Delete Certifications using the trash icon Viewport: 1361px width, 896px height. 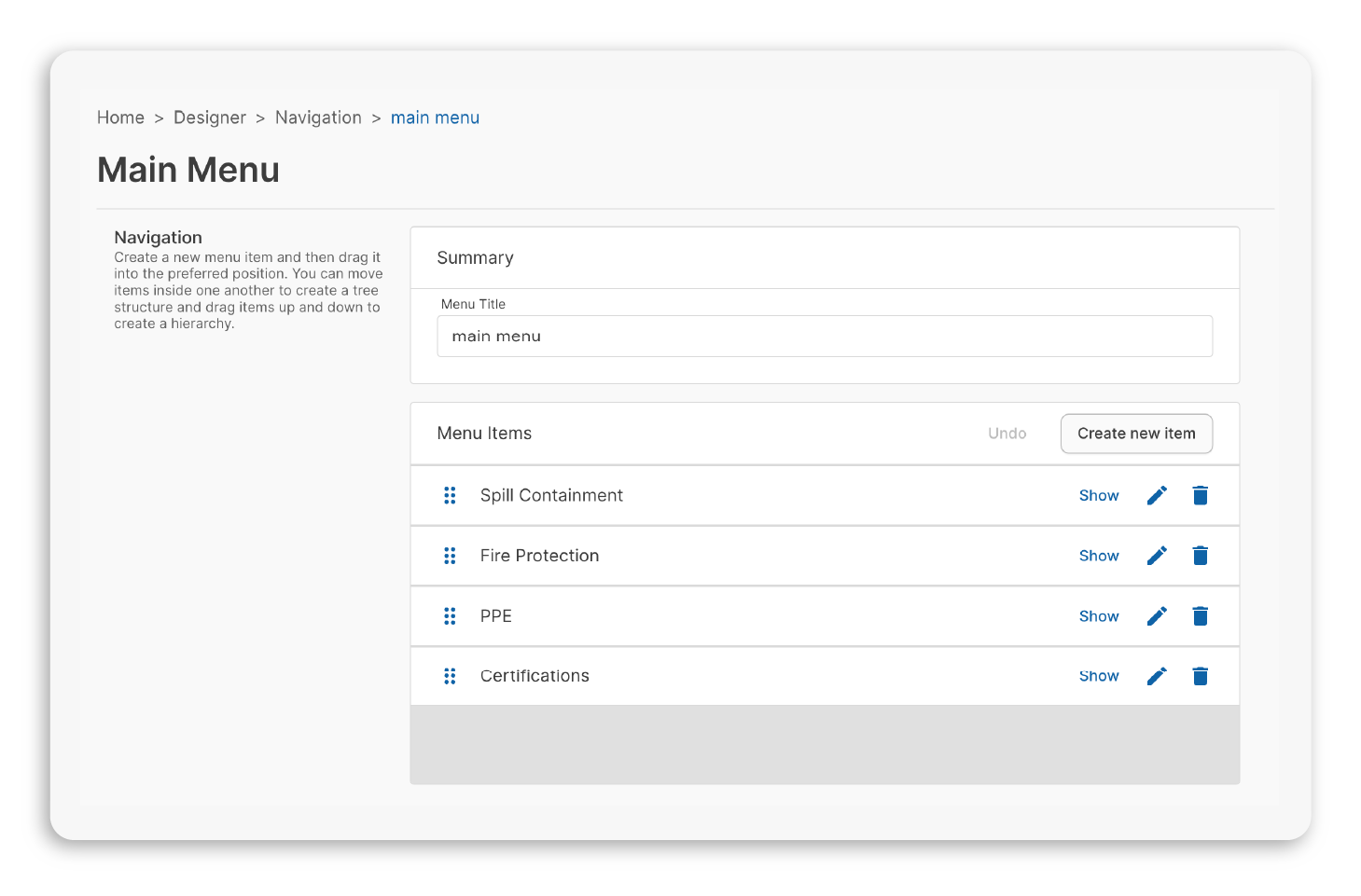pos(1200,676)
